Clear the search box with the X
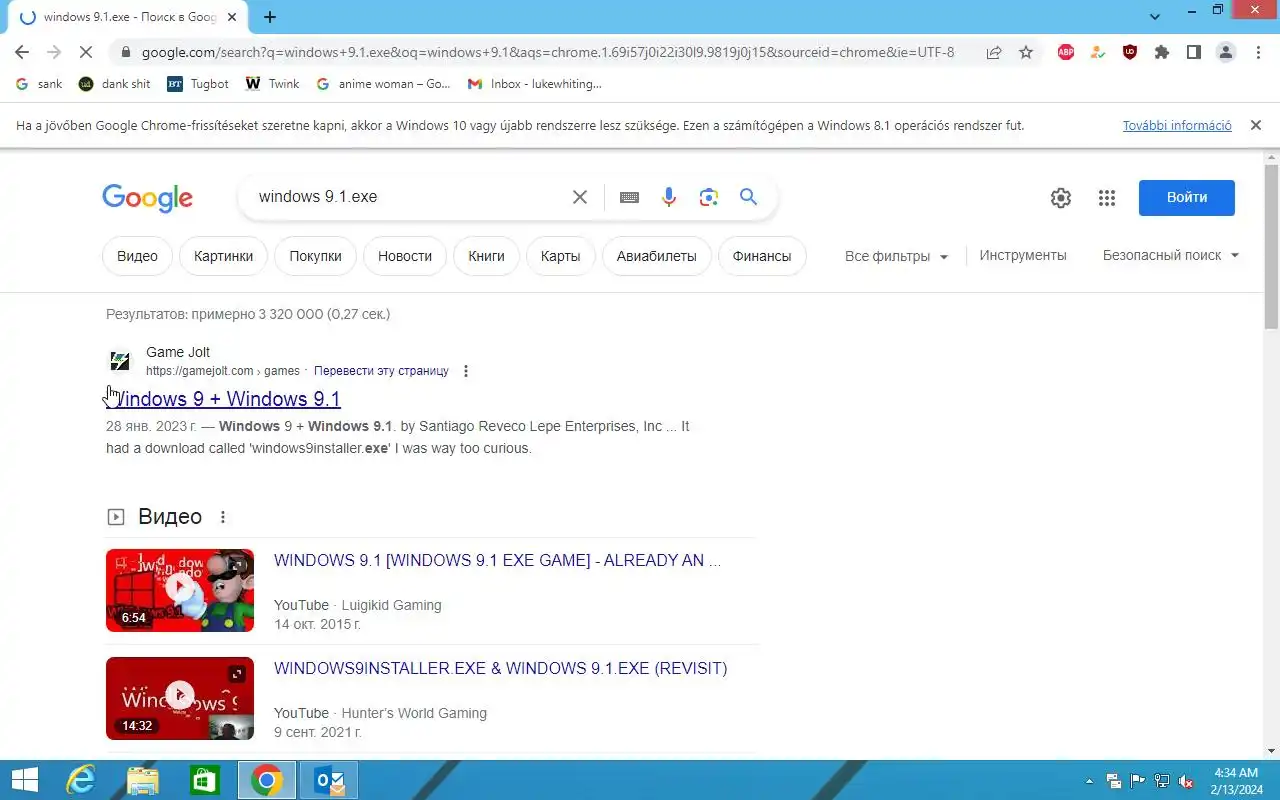This screenshot has height=800, width=1280. pos(580,197)
